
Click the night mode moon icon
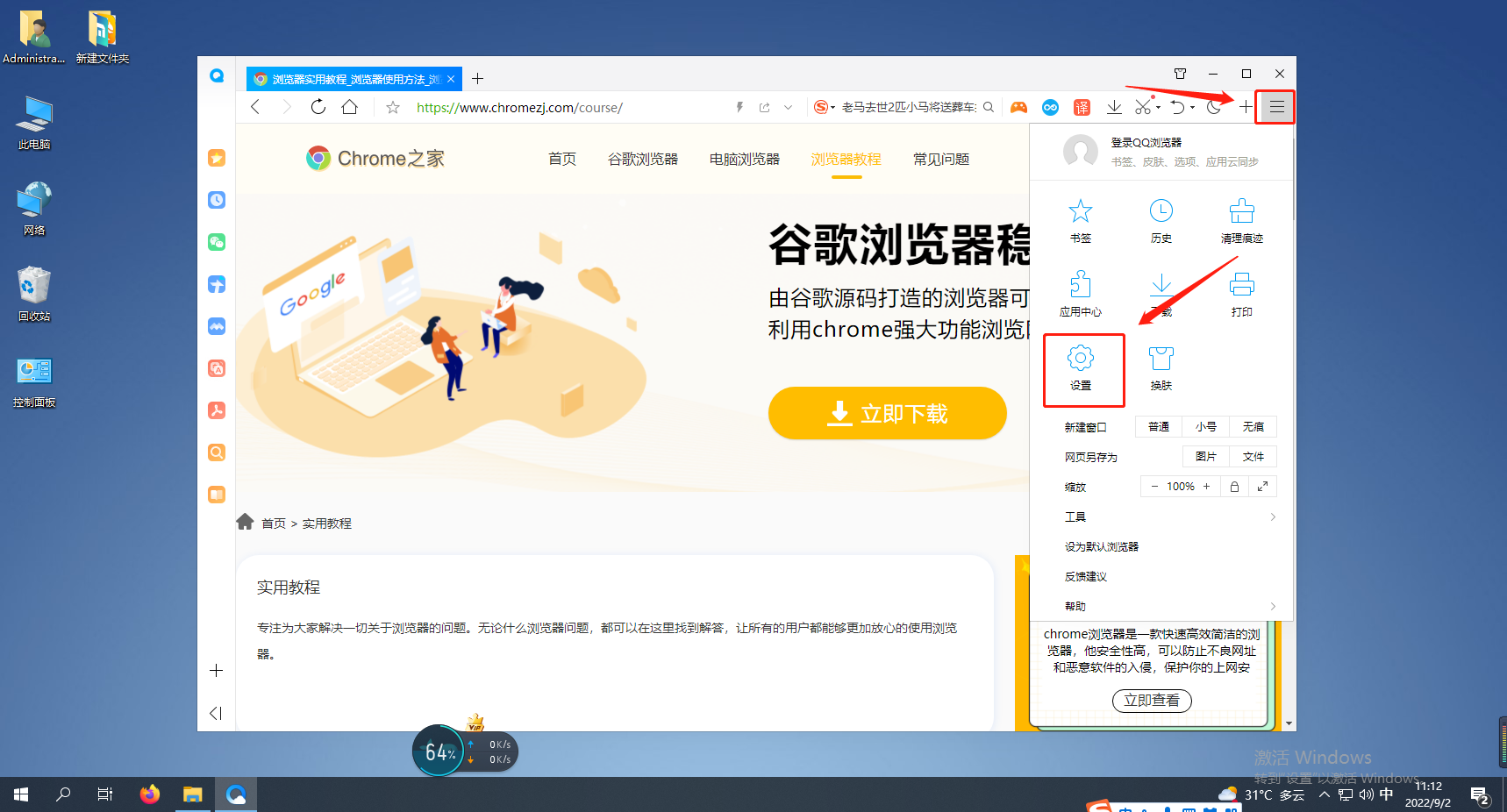pos(1214,107)
